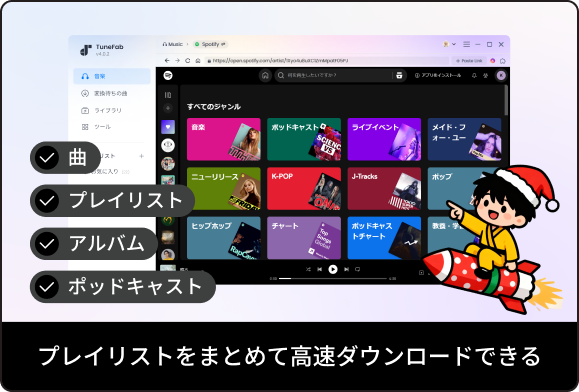Click the Paste Link button
Screen dimensions: 579x392
[469, 61]
